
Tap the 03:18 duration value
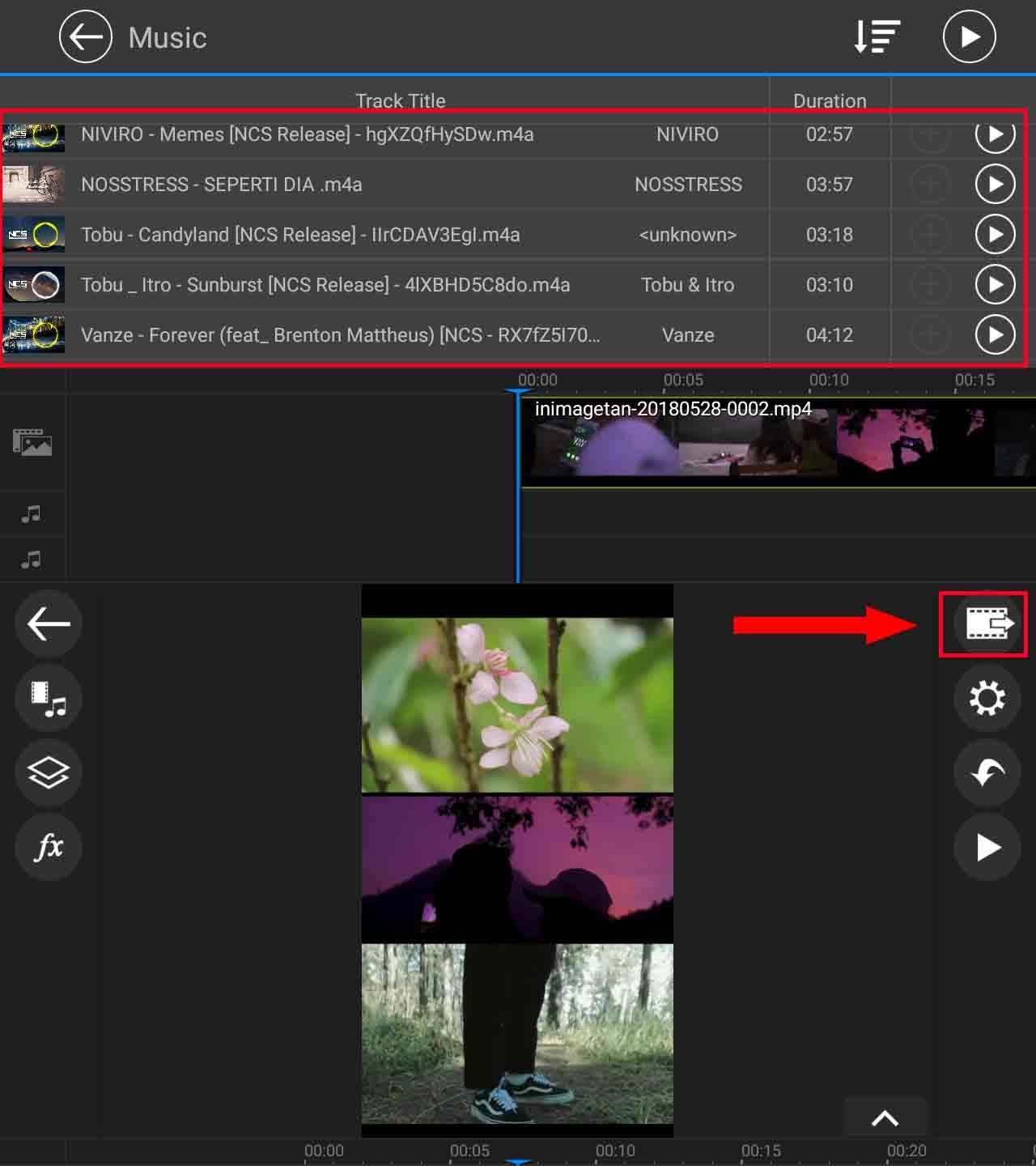coord(830,235)
